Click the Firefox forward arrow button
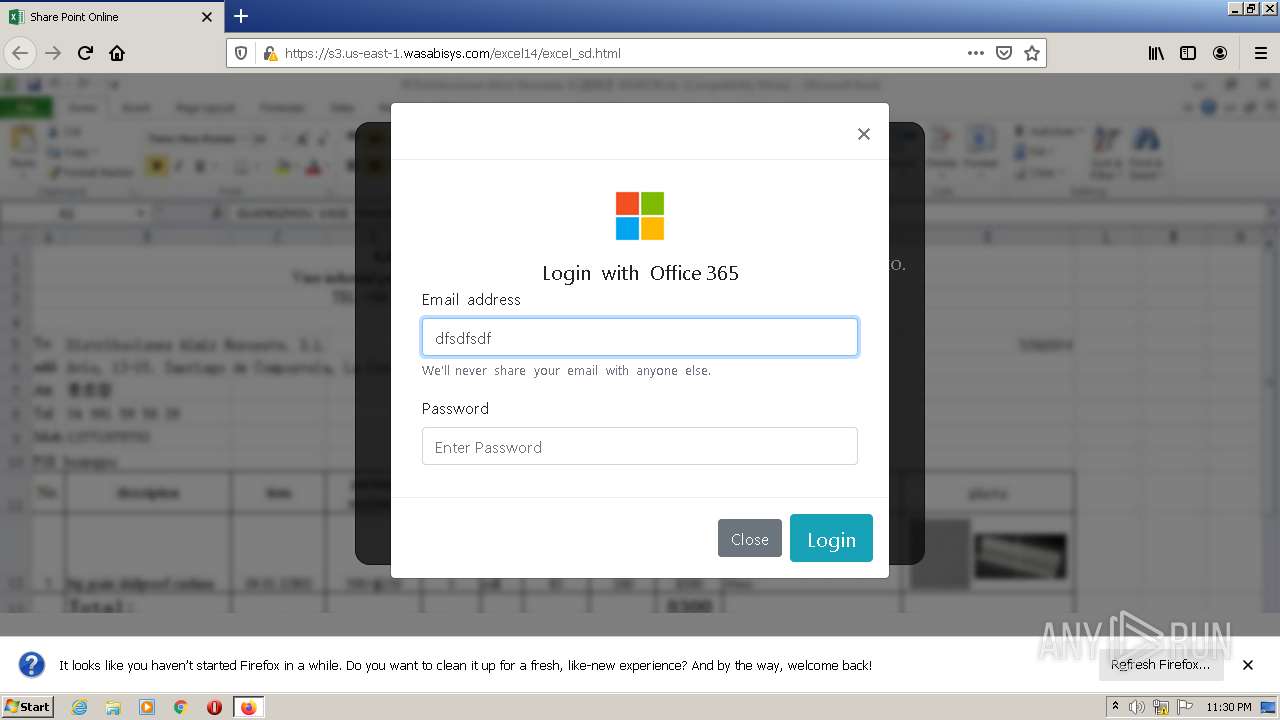The image size is (1280, 720). (x=53, y=53)
